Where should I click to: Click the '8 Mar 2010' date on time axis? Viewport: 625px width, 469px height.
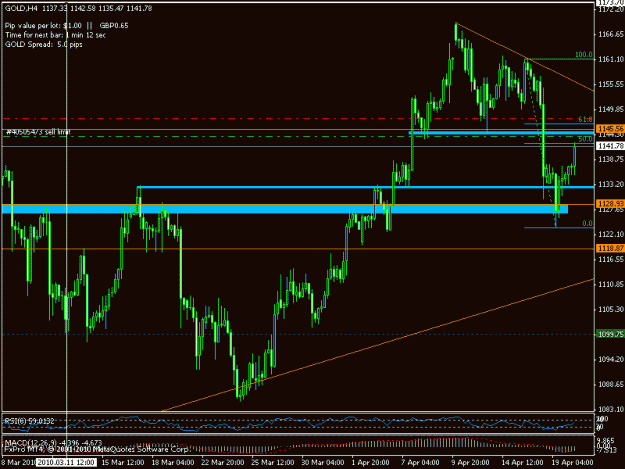click(18, 463)
